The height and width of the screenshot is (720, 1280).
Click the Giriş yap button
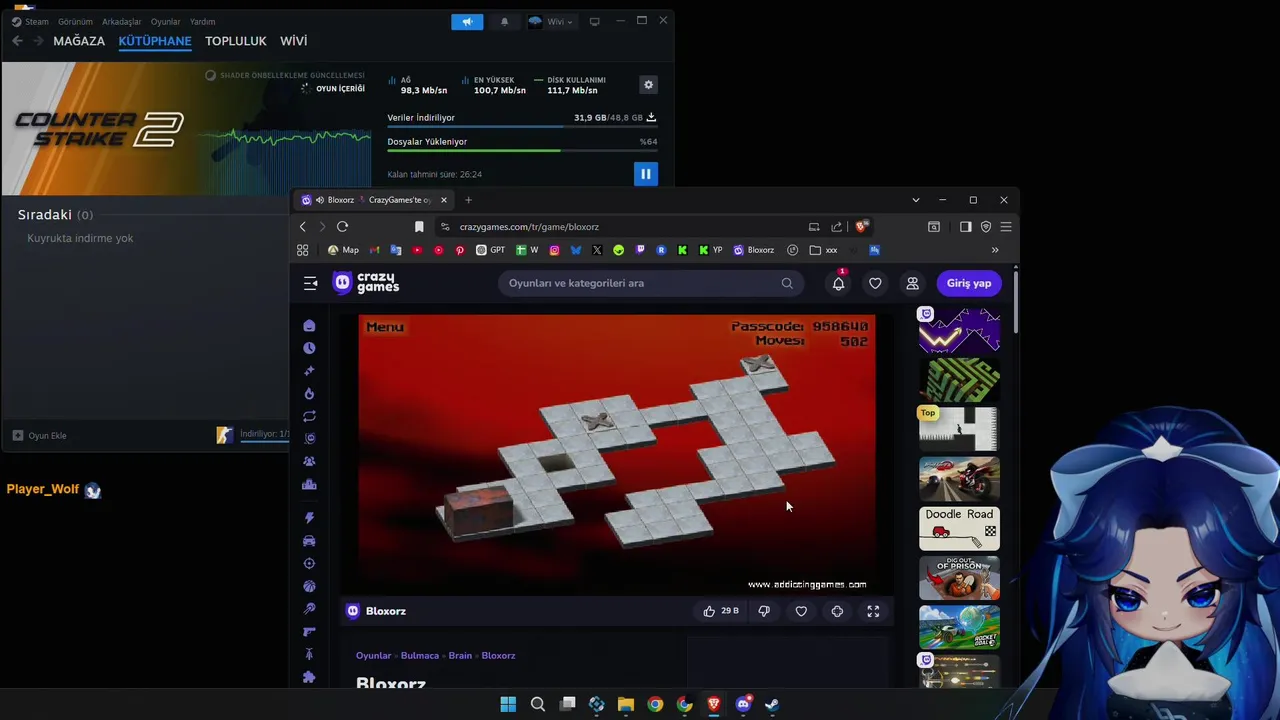(969, 283)
